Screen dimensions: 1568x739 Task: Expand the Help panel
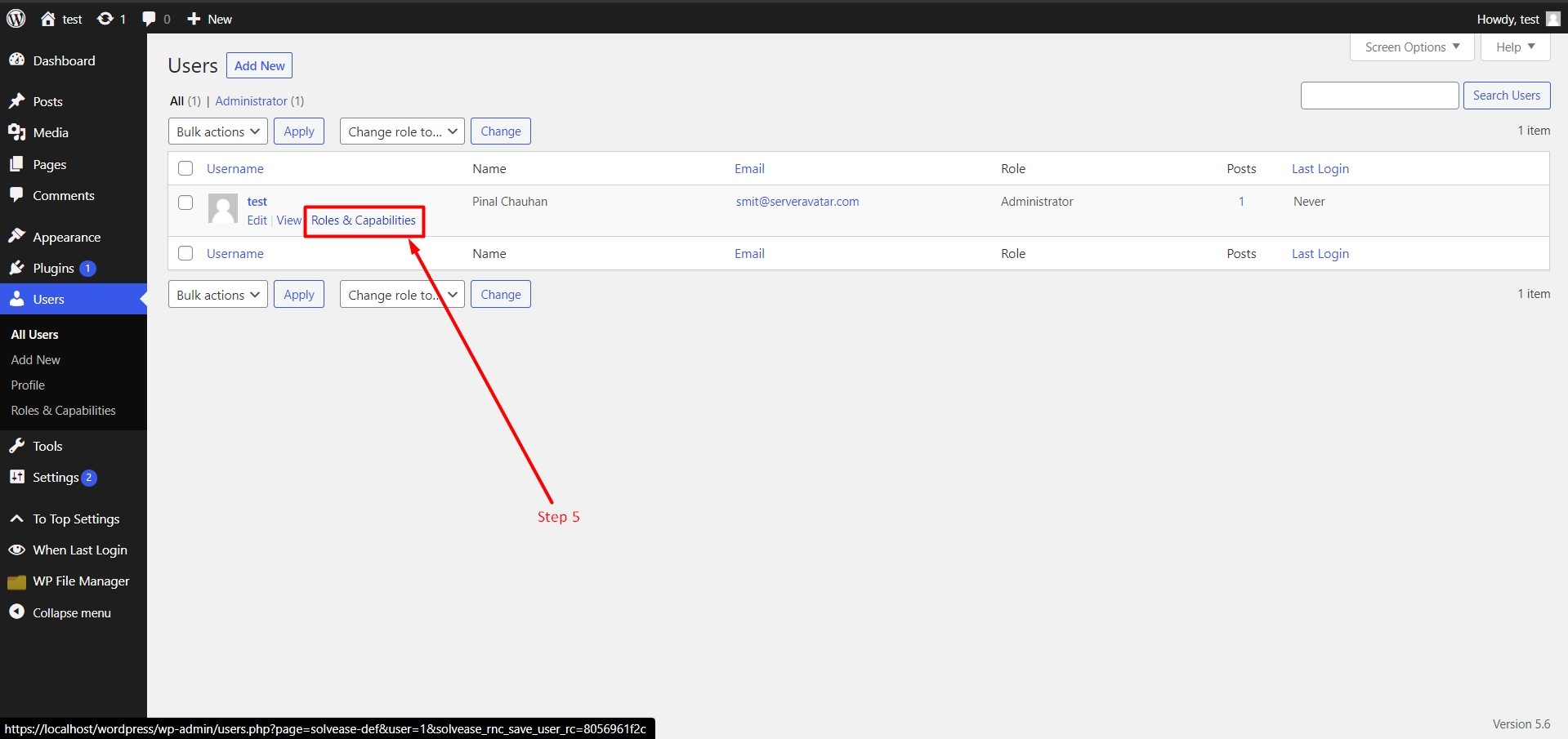point(1515,47)
